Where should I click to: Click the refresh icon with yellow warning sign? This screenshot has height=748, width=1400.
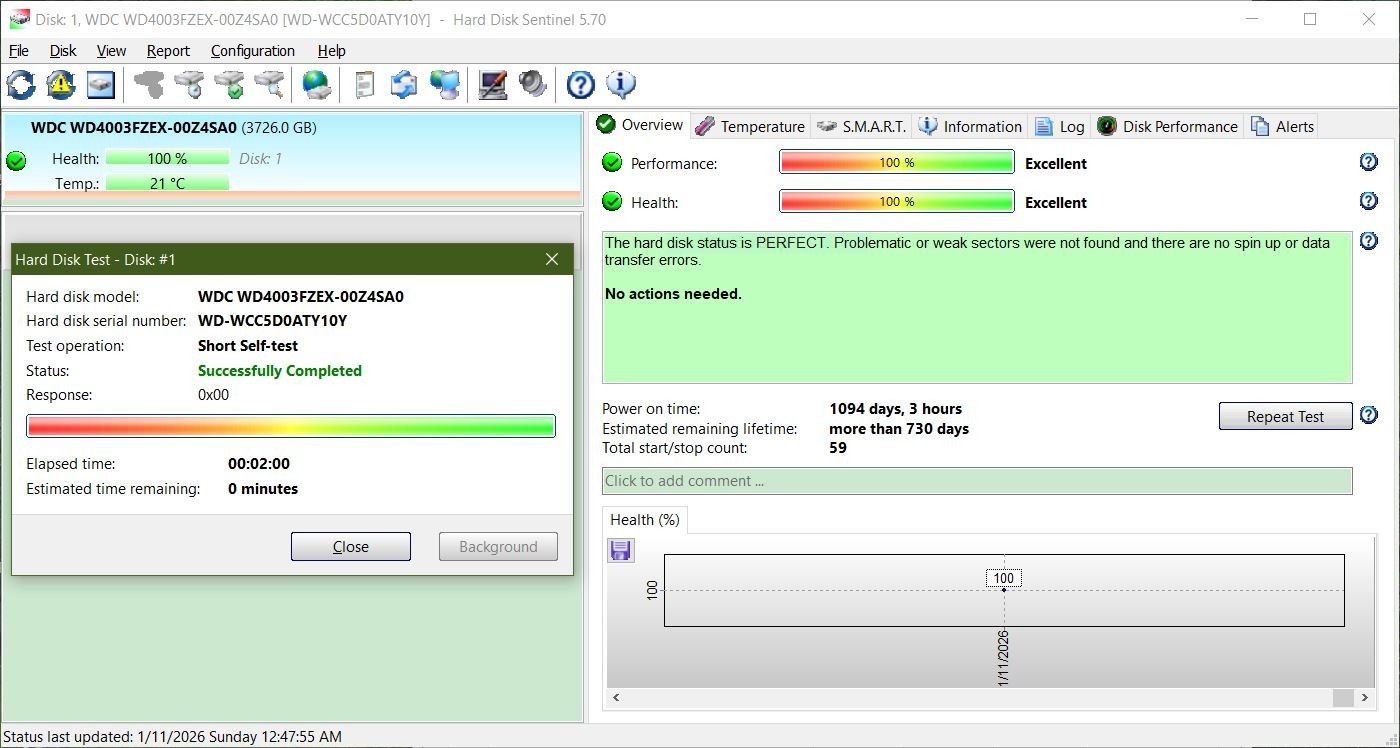point(61,85)
